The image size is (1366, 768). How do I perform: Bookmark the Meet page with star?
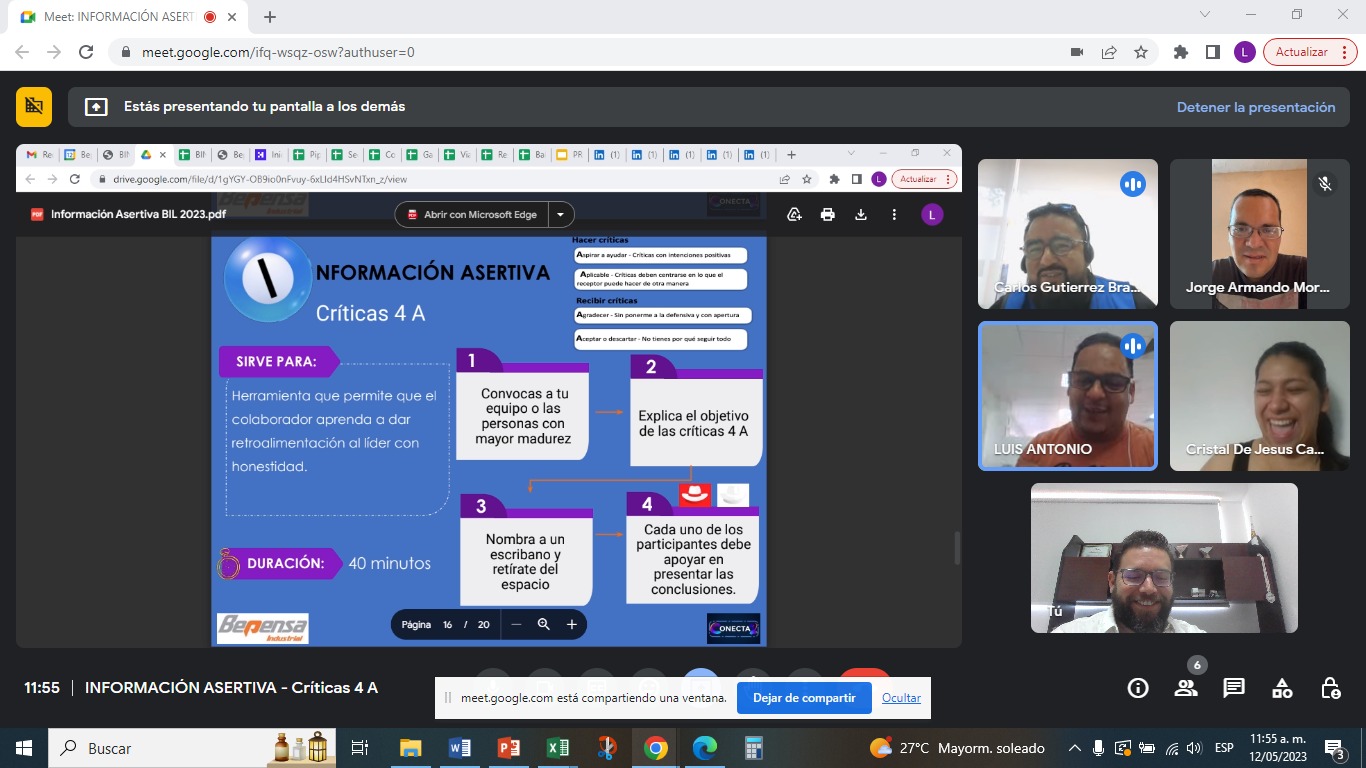pos(1141,52)
